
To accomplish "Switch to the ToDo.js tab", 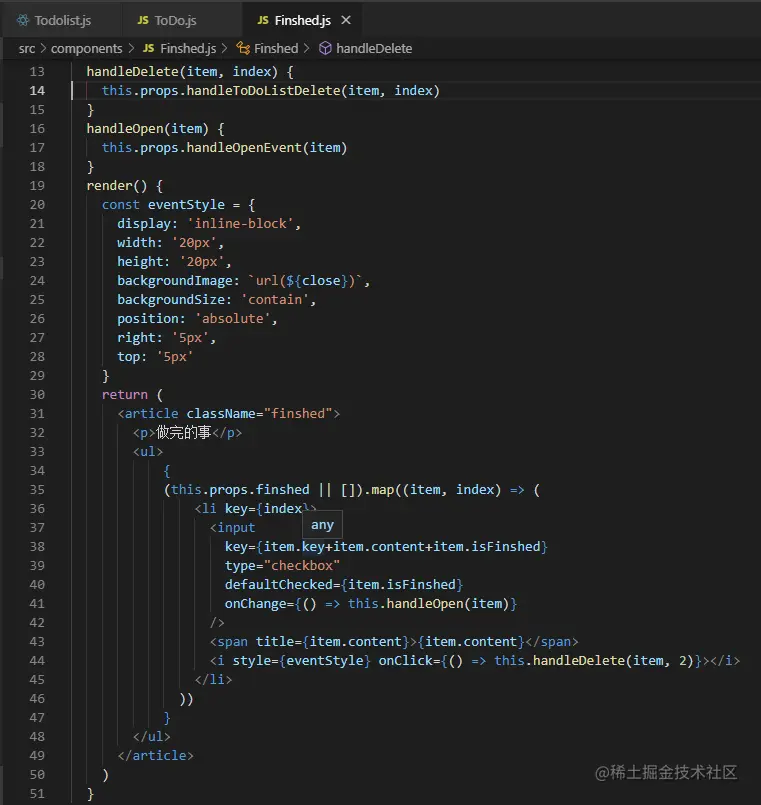I will point(175,21).
